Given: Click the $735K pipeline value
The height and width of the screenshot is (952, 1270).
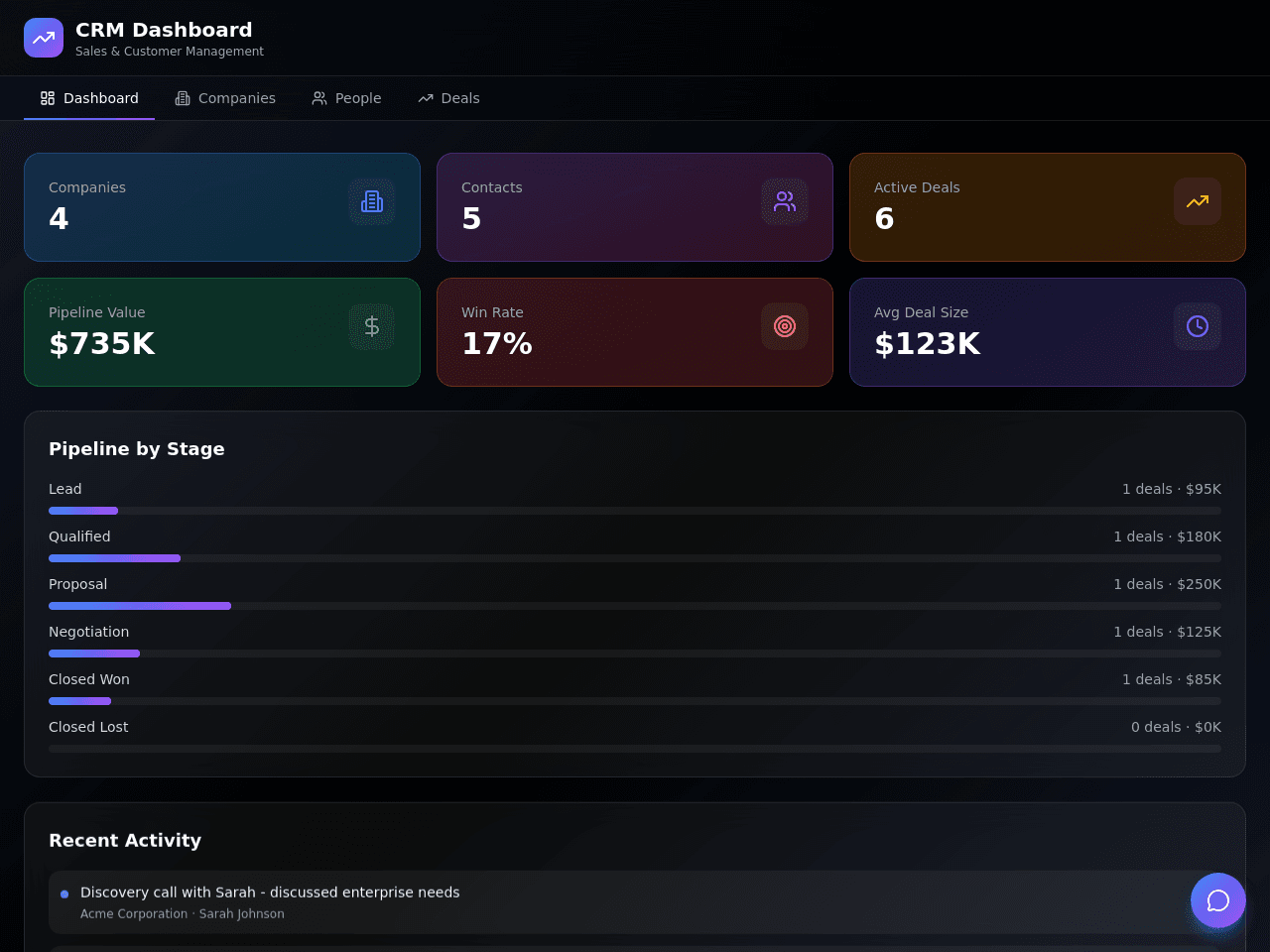Looking at the screenshot, I should [x=102, y=343].
